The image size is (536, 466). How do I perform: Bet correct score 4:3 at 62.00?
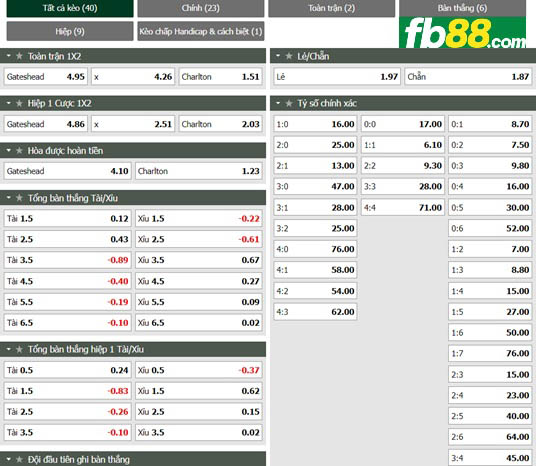(315, 312)
